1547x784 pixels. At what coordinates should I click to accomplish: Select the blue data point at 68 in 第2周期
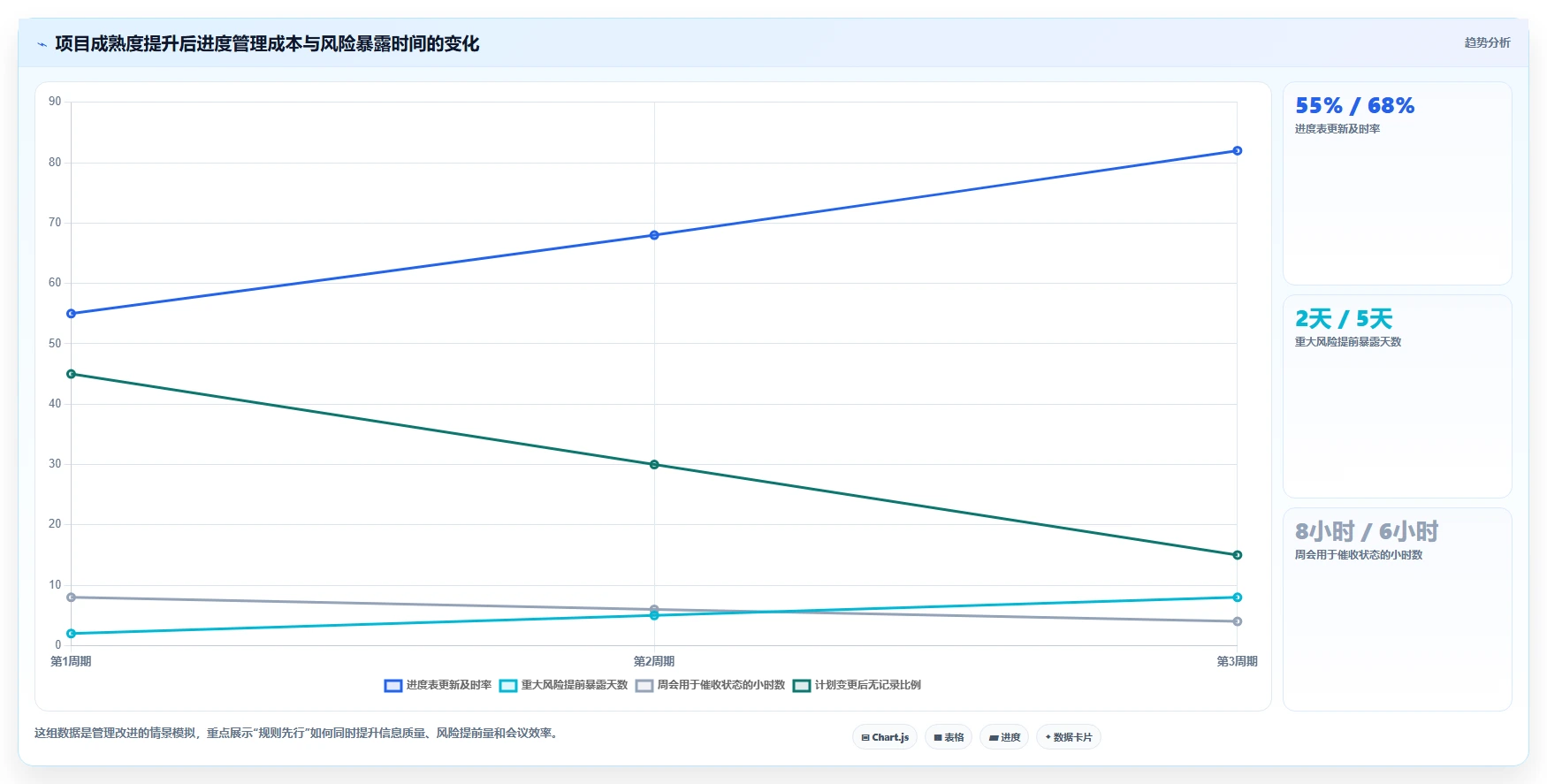[654, 235]
